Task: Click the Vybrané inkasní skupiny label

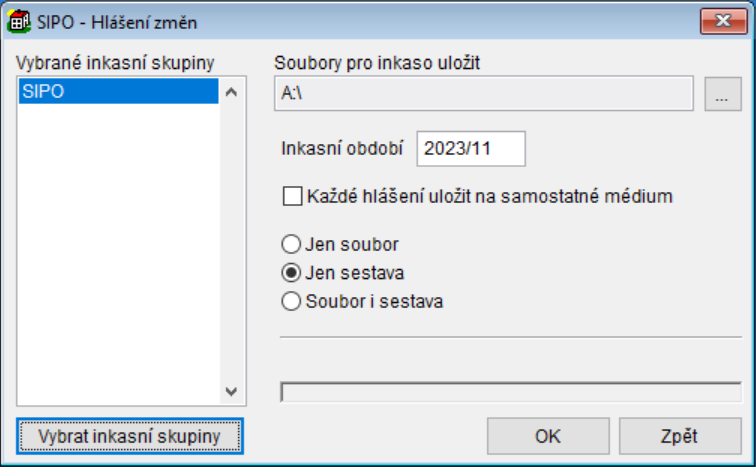Action: tap(115, 63)
